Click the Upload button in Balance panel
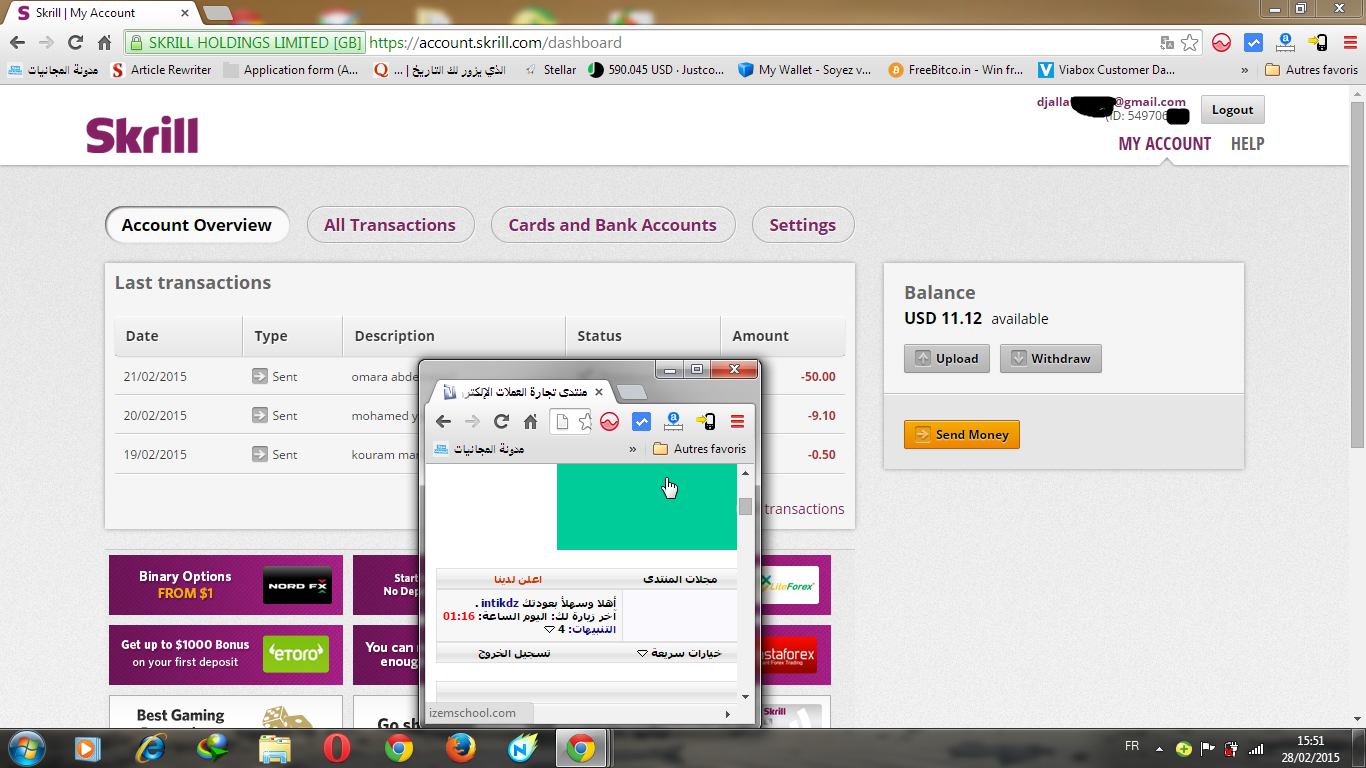 click(x=946, y=359)
